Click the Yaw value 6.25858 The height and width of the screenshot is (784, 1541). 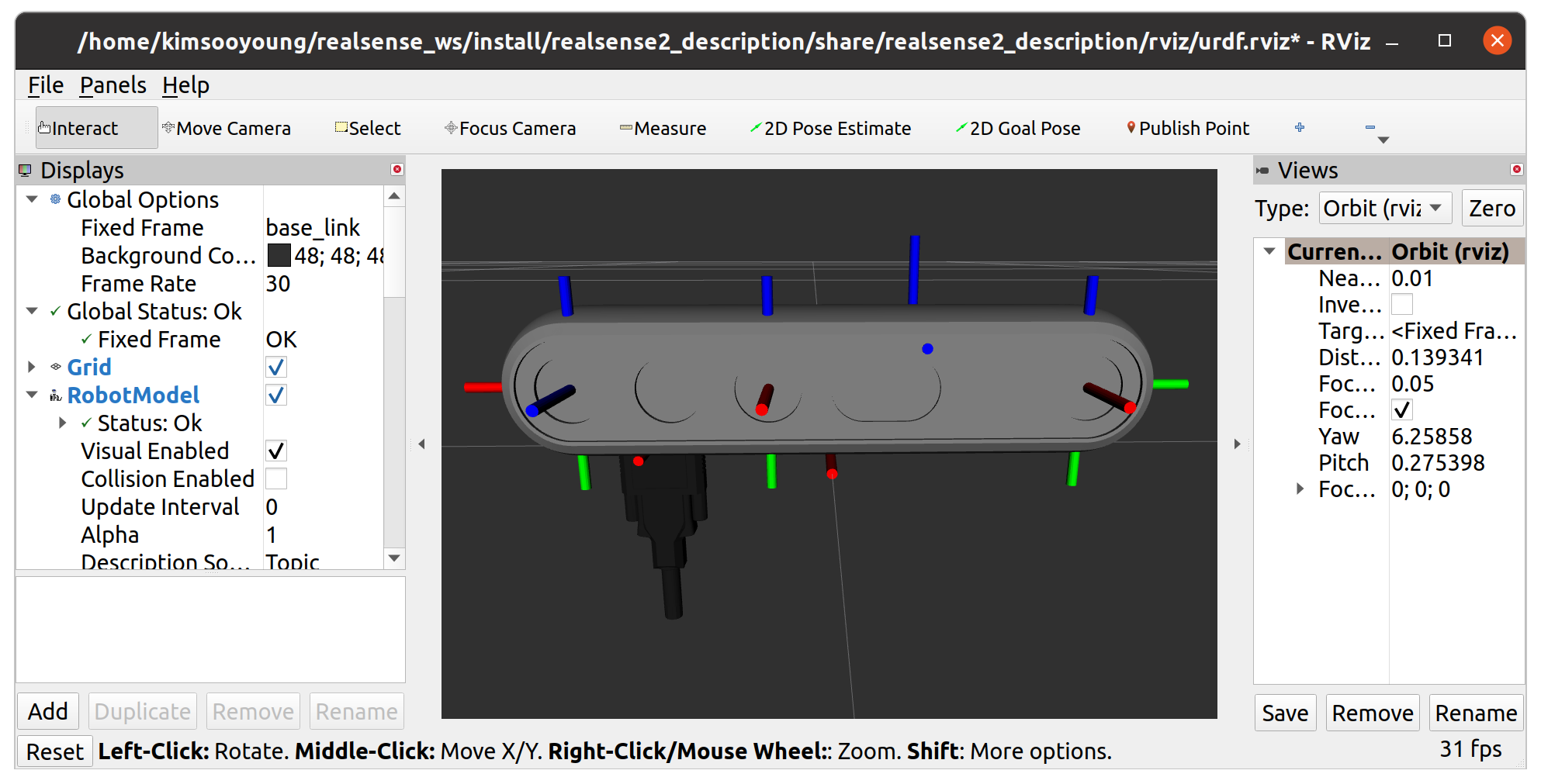(1432, 436)
